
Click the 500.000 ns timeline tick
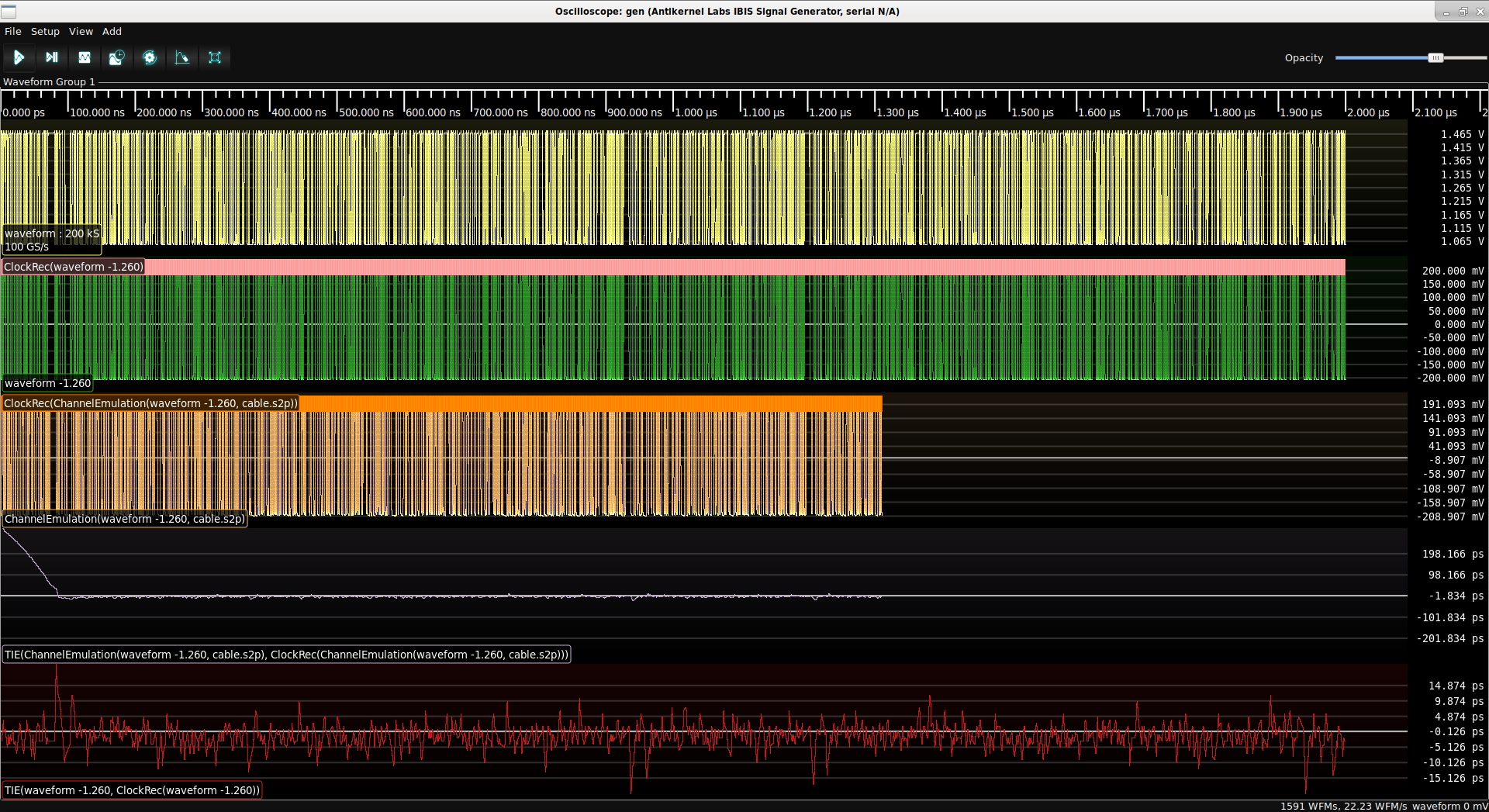[366, 112]
